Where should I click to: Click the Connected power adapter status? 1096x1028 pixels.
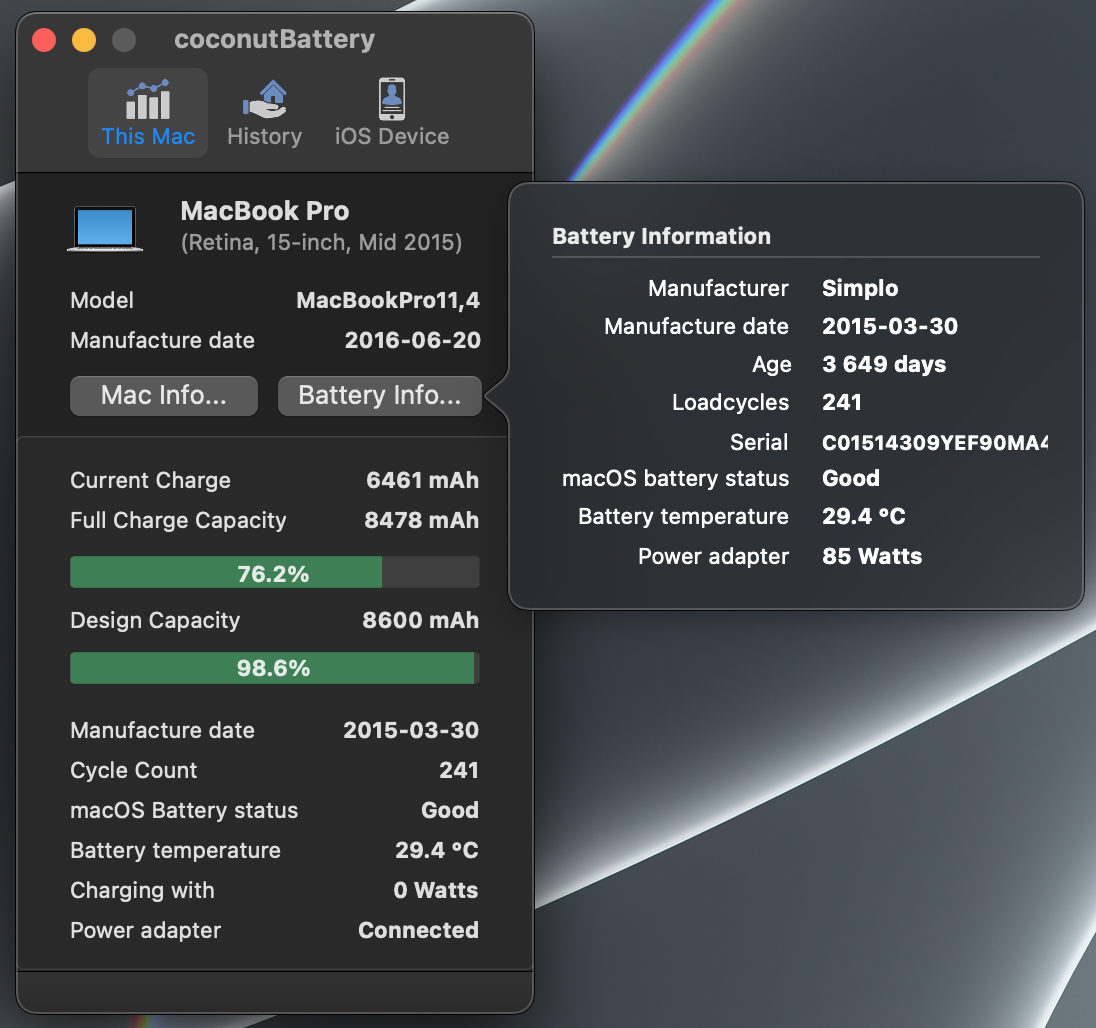[x=418, y=930]
